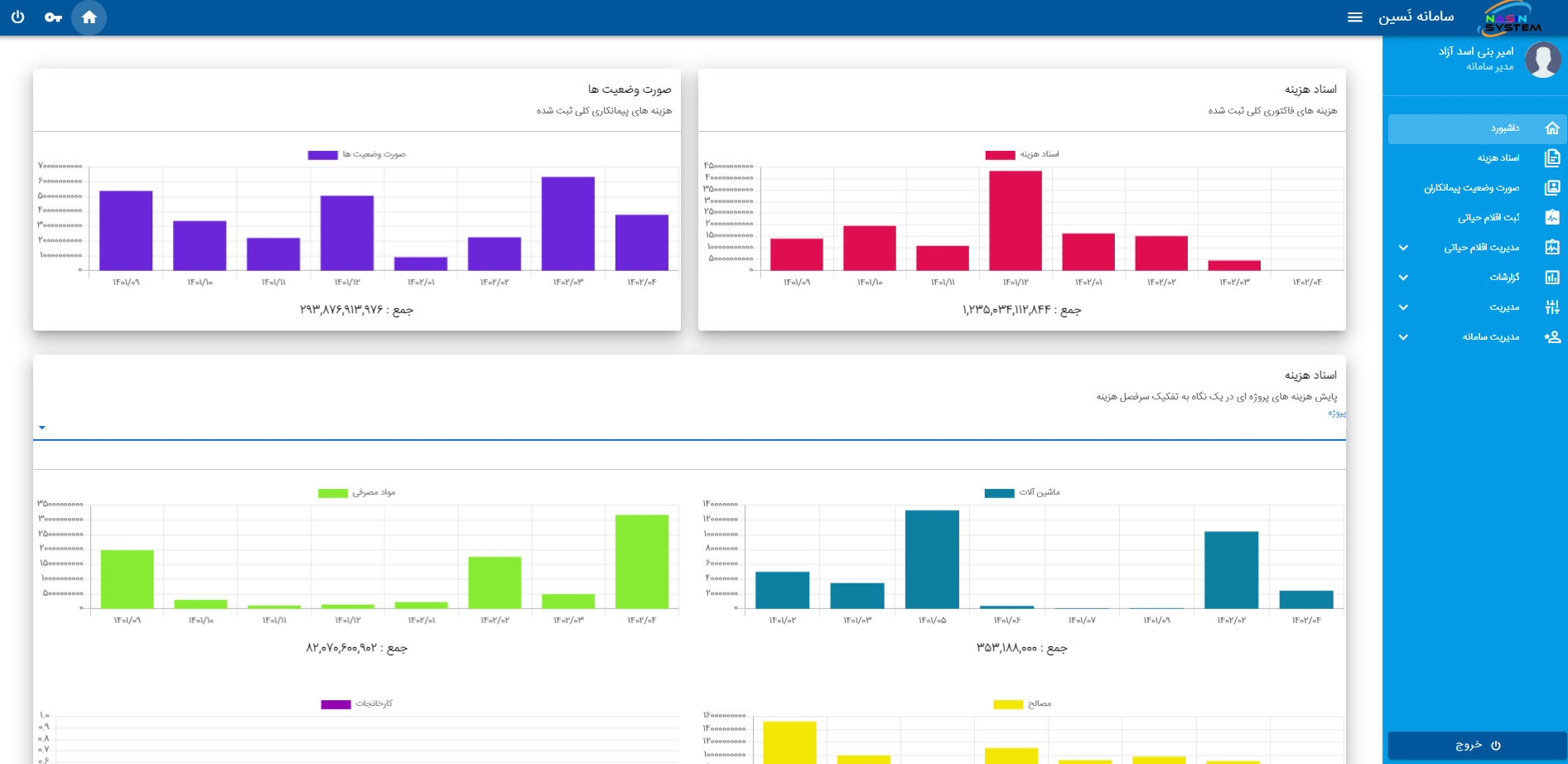This screenshot has height=764, width=1568.
Task: Toggle the کارخانجات legend series
Action: (x=357, y=704)
